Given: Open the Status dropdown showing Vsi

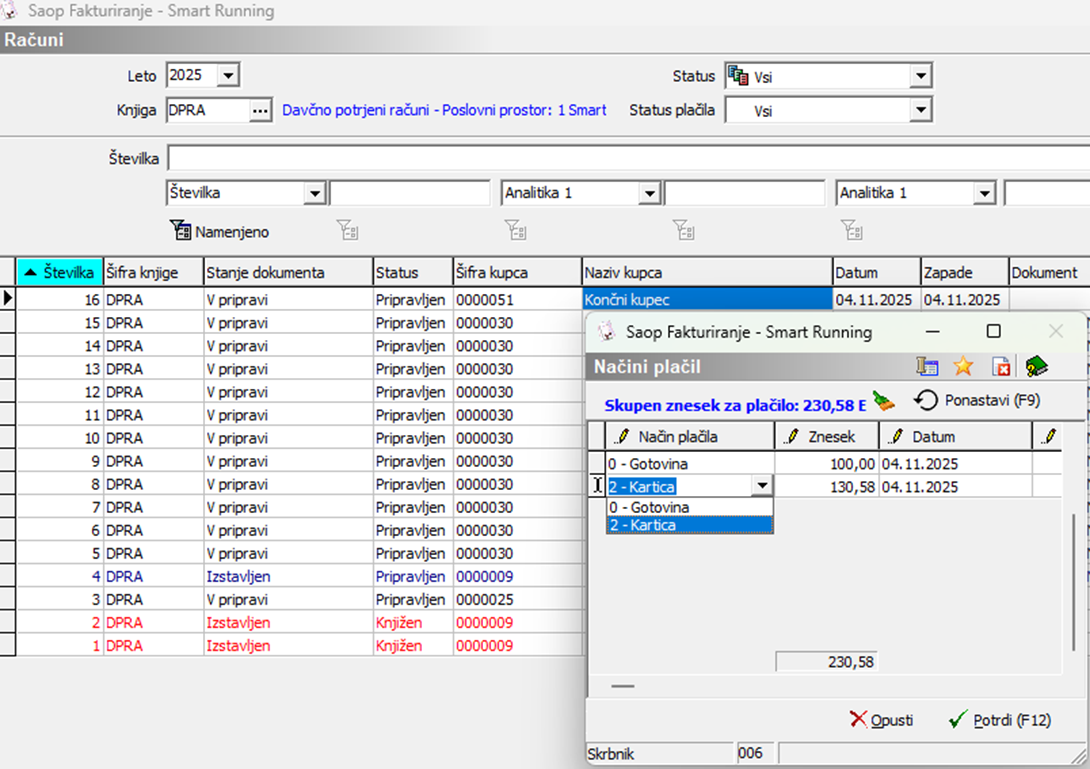Looking at the screenshot, I should pos(920,76).
